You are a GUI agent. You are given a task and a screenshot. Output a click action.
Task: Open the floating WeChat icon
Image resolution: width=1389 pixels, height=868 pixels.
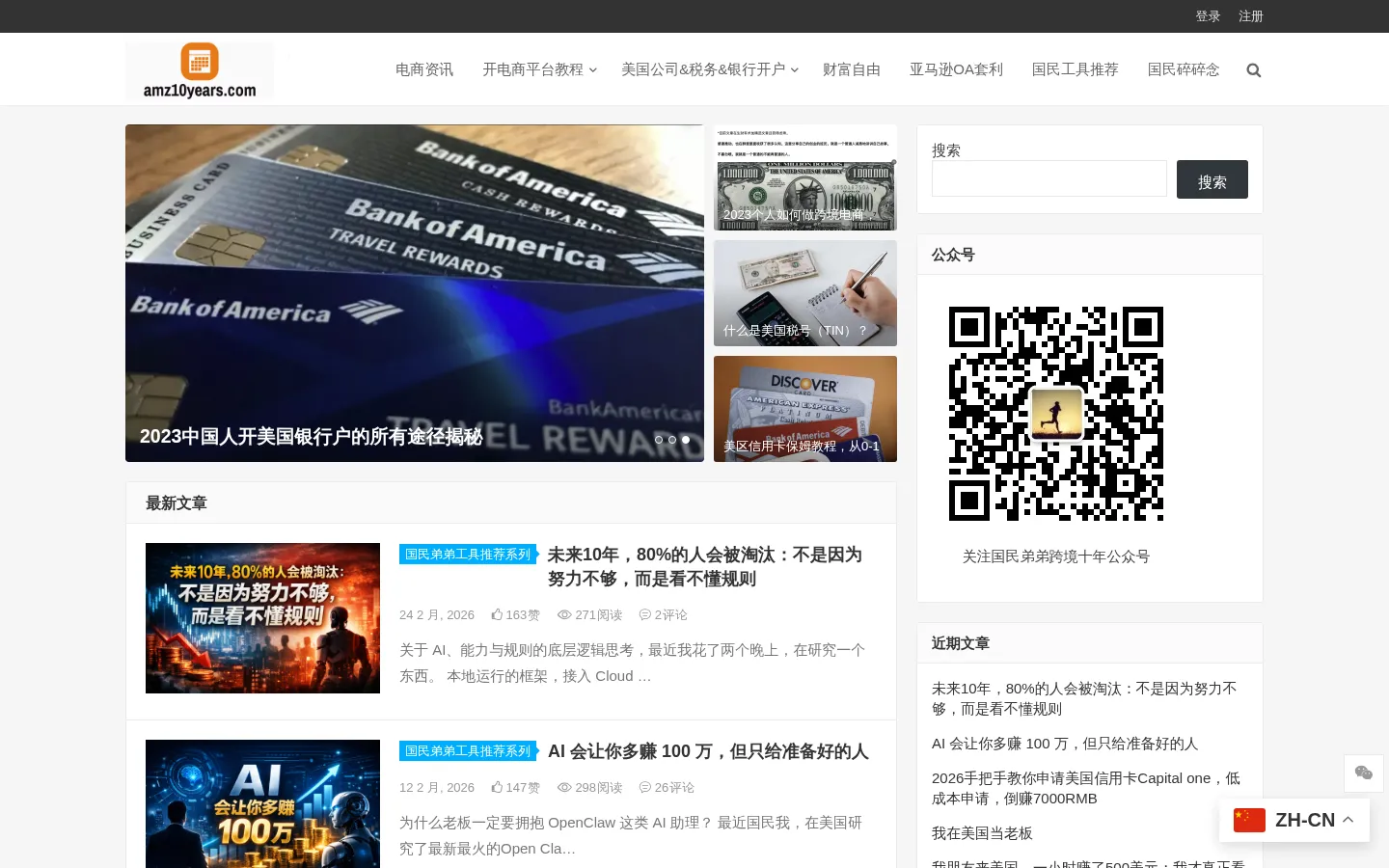click(x=1364, y=773)
